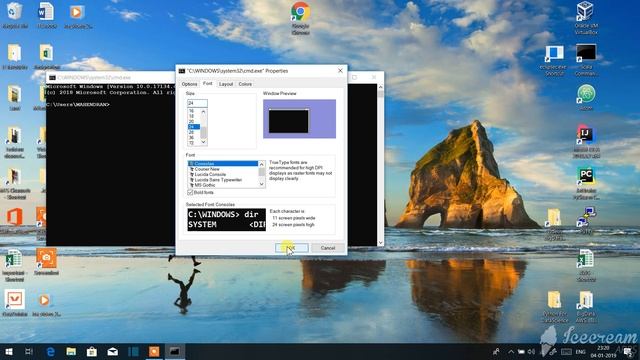
Task: Open Task View on the taskbar
Action: tap(29, 351)
